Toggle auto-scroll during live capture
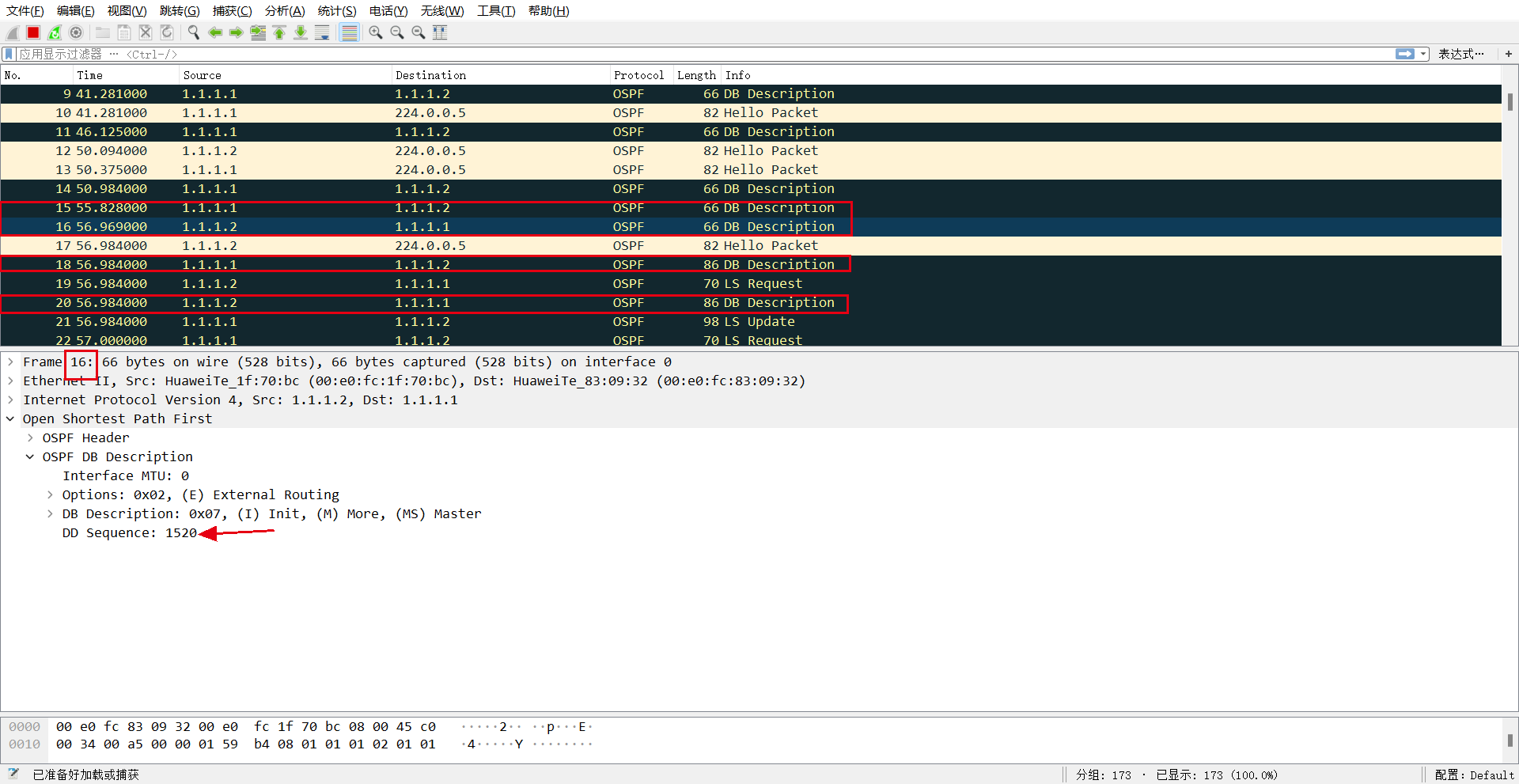The height and width of the screenshot is (784, 1519). (322, 32)
